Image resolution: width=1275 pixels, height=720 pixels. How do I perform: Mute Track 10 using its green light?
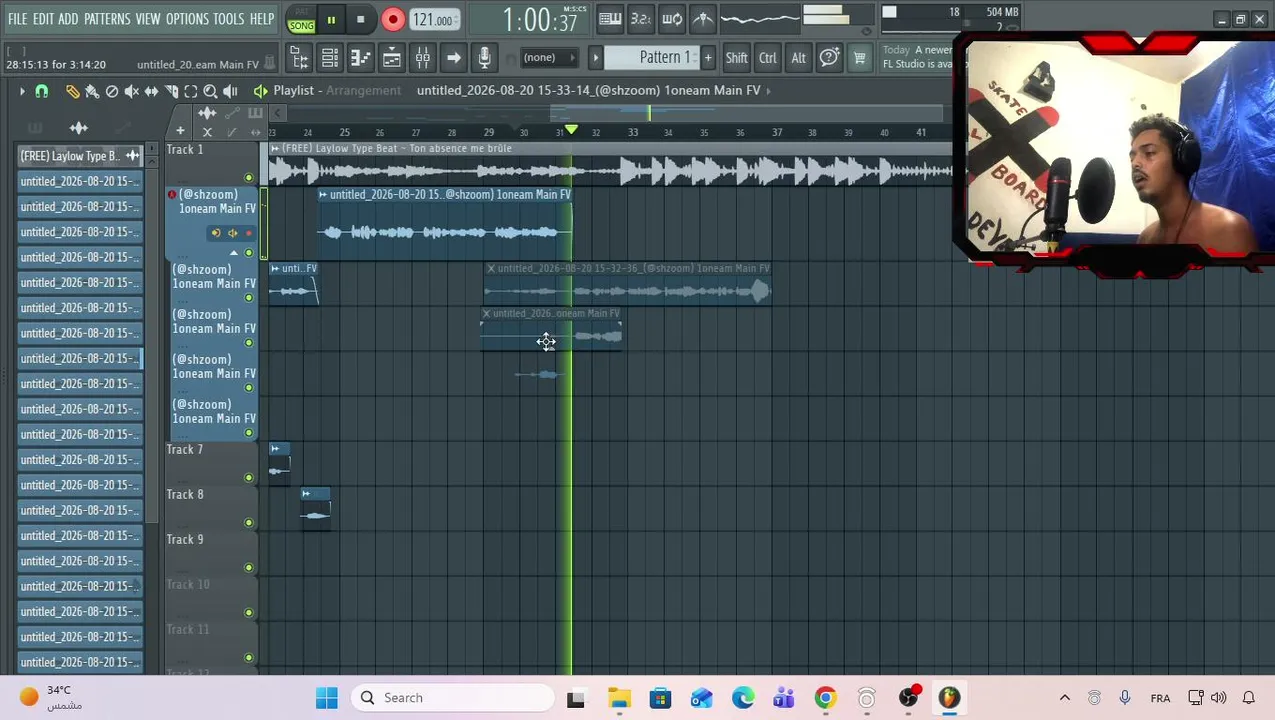249,613
